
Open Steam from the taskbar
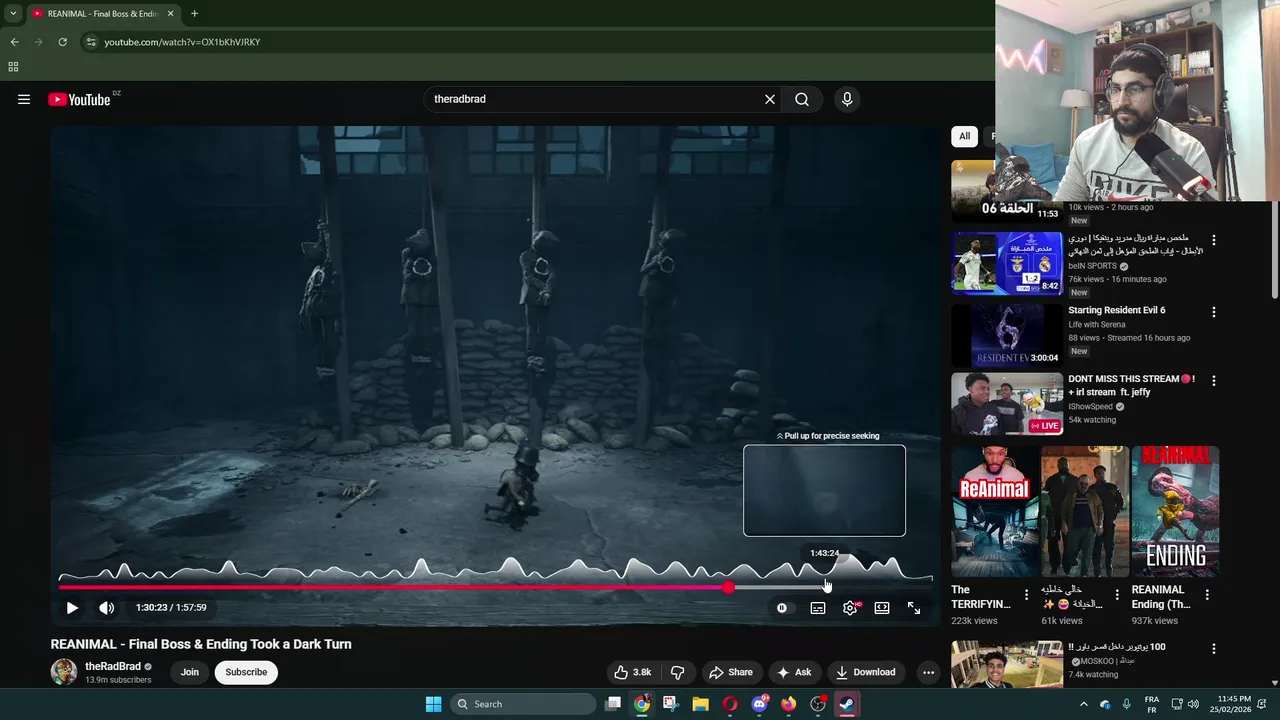pos(847,704)
